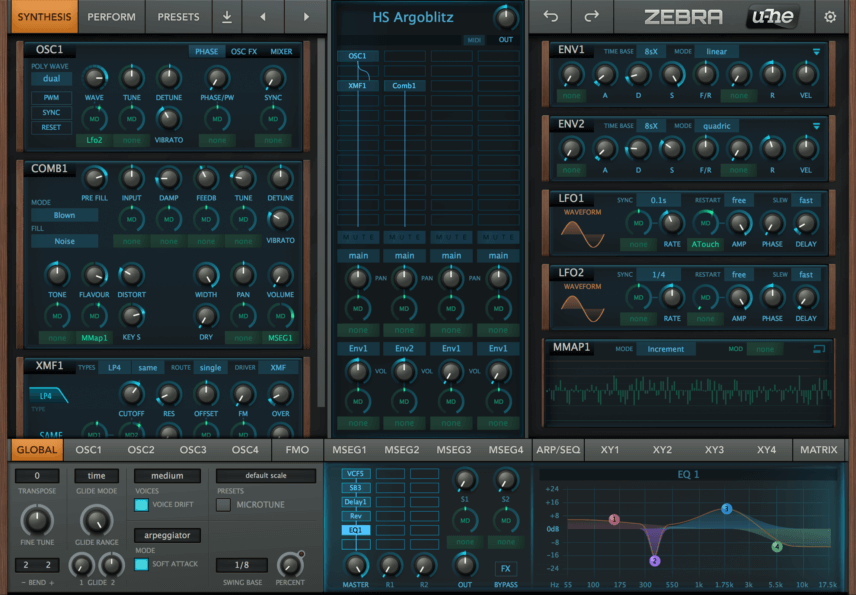Open ENV1 options triangle icon
The height and width of the screenshot is (595, 856).
click(x=816, y=52)
